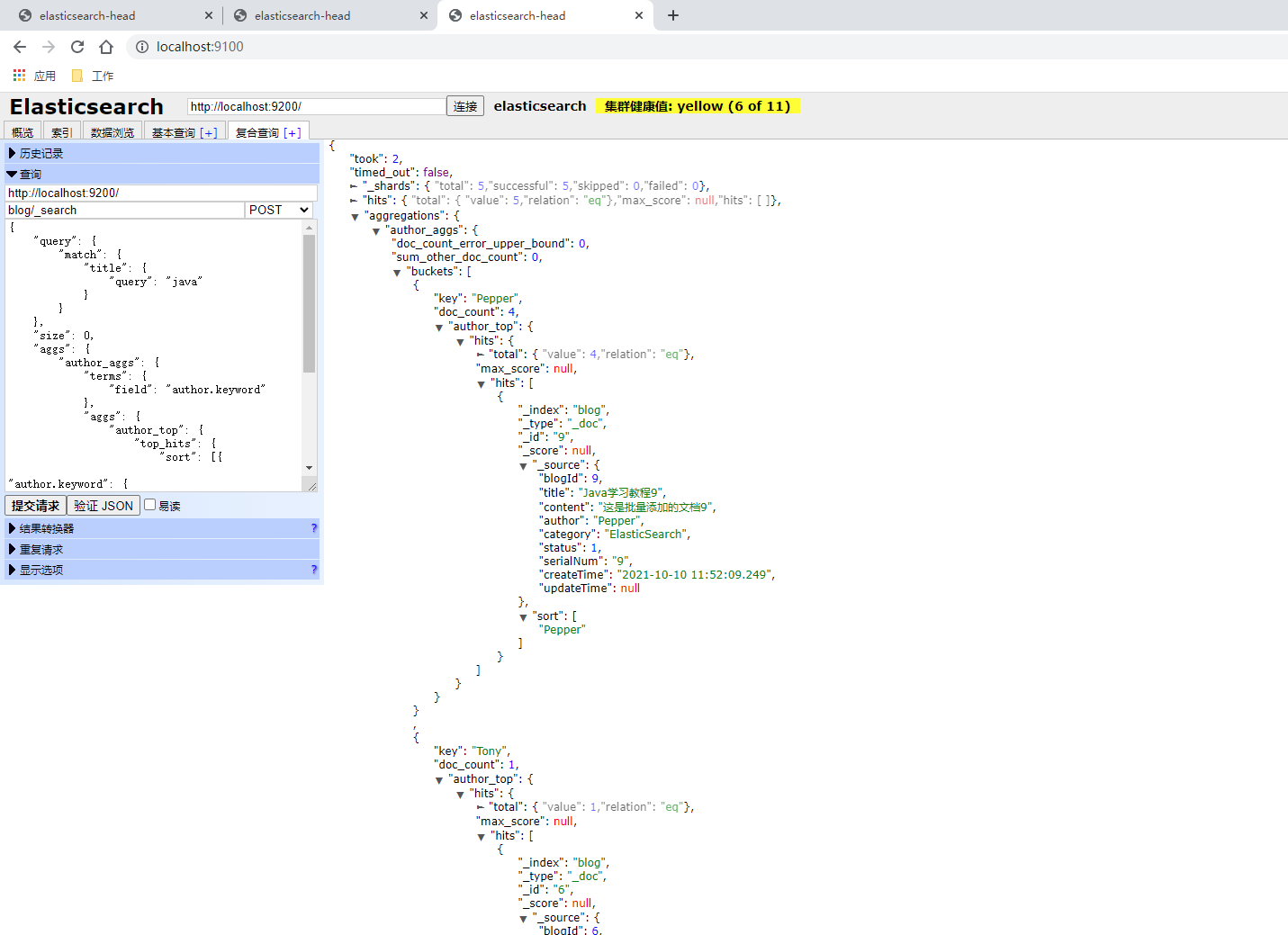Click the back navigation arrow
This screenshot has width=1288, height=935.
tap(19, 47)
